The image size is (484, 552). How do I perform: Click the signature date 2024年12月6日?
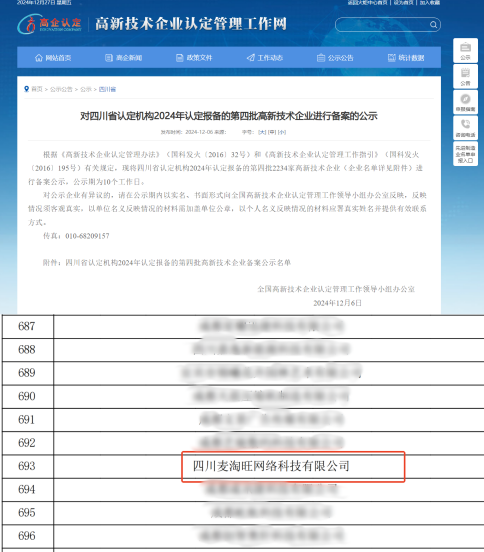coord(338,303)
